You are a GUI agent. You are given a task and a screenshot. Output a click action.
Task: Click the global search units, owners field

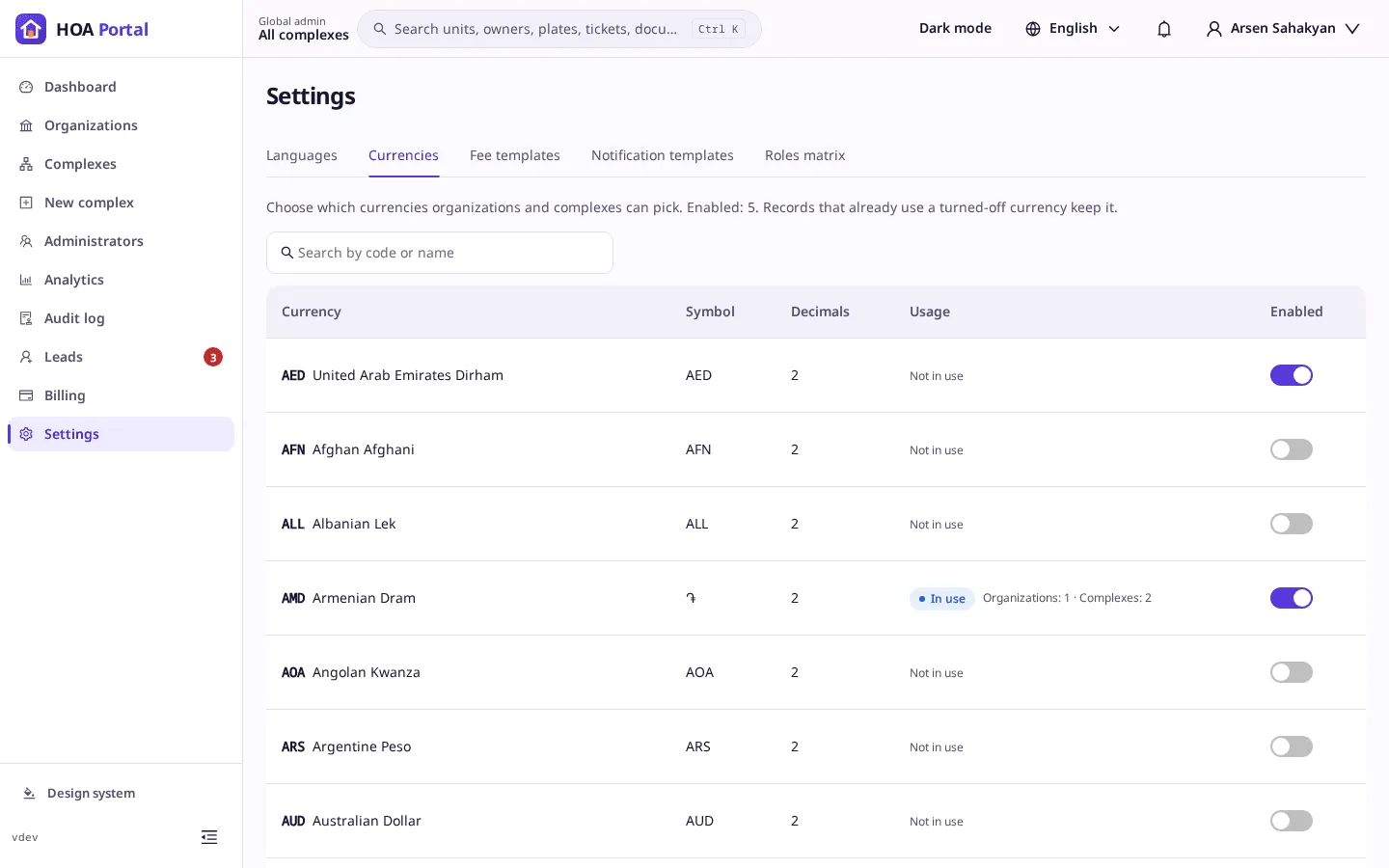pyautogui.click(x=559, y=29)
